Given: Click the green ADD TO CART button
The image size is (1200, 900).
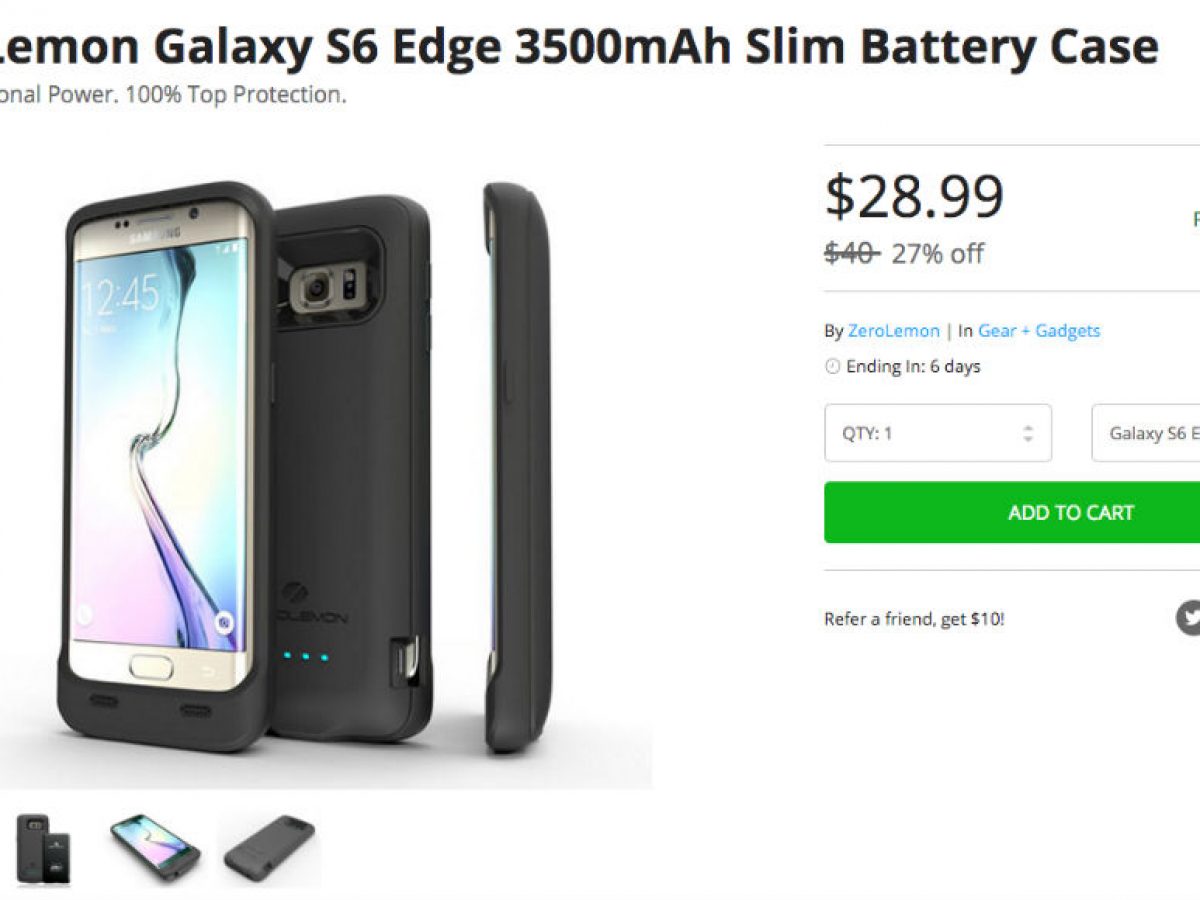Looking at the screenshot, I should 1012,513.
